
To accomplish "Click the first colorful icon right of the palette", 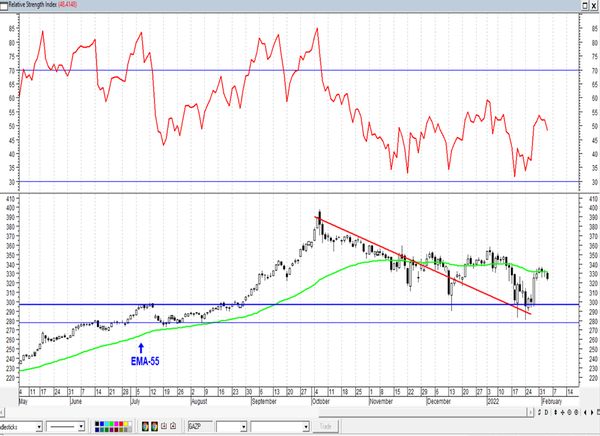I will [x=143, y=426].
